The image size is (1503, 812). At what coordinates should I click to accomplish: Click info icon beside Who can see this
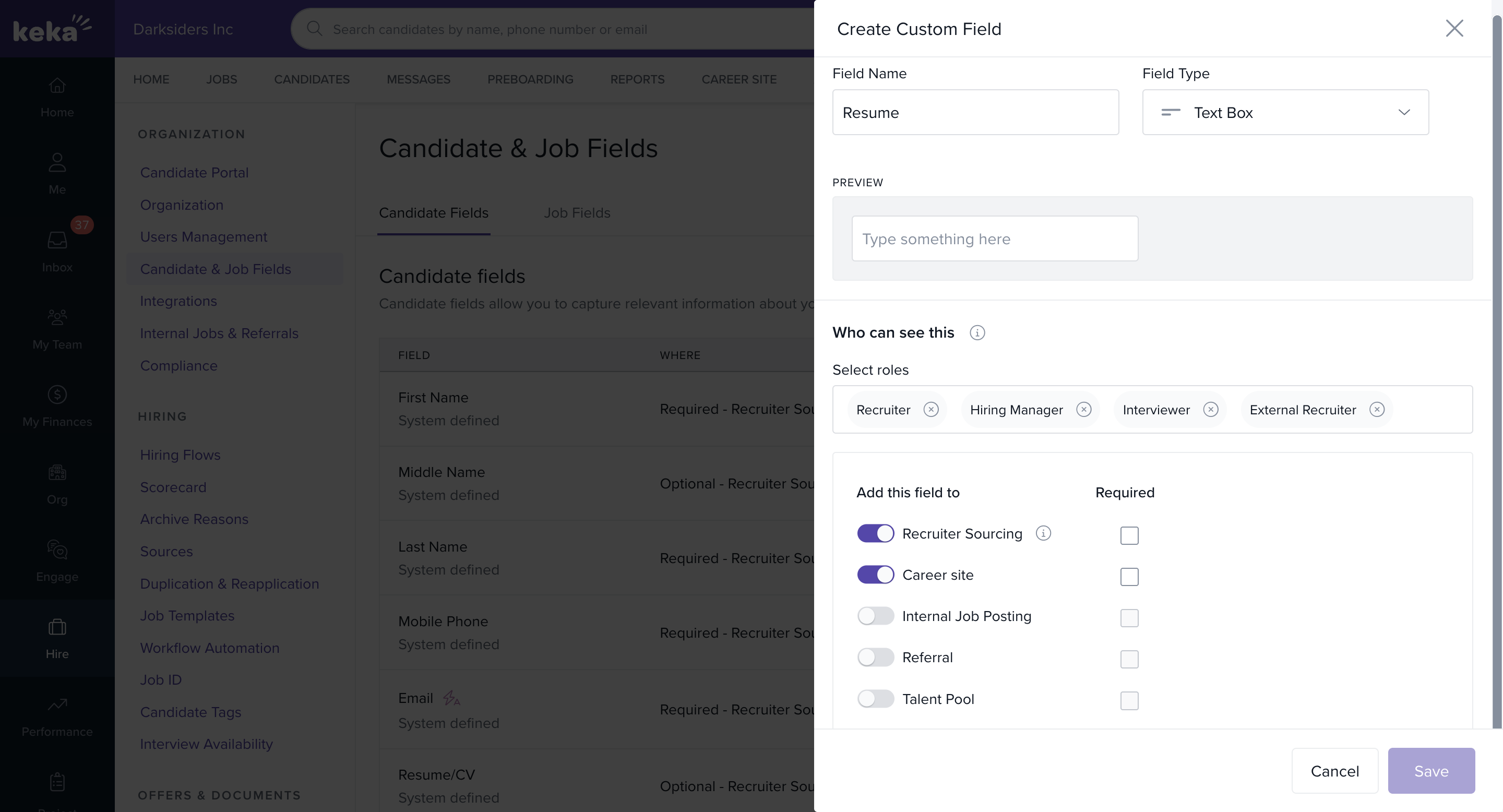(x=977, y=332)
